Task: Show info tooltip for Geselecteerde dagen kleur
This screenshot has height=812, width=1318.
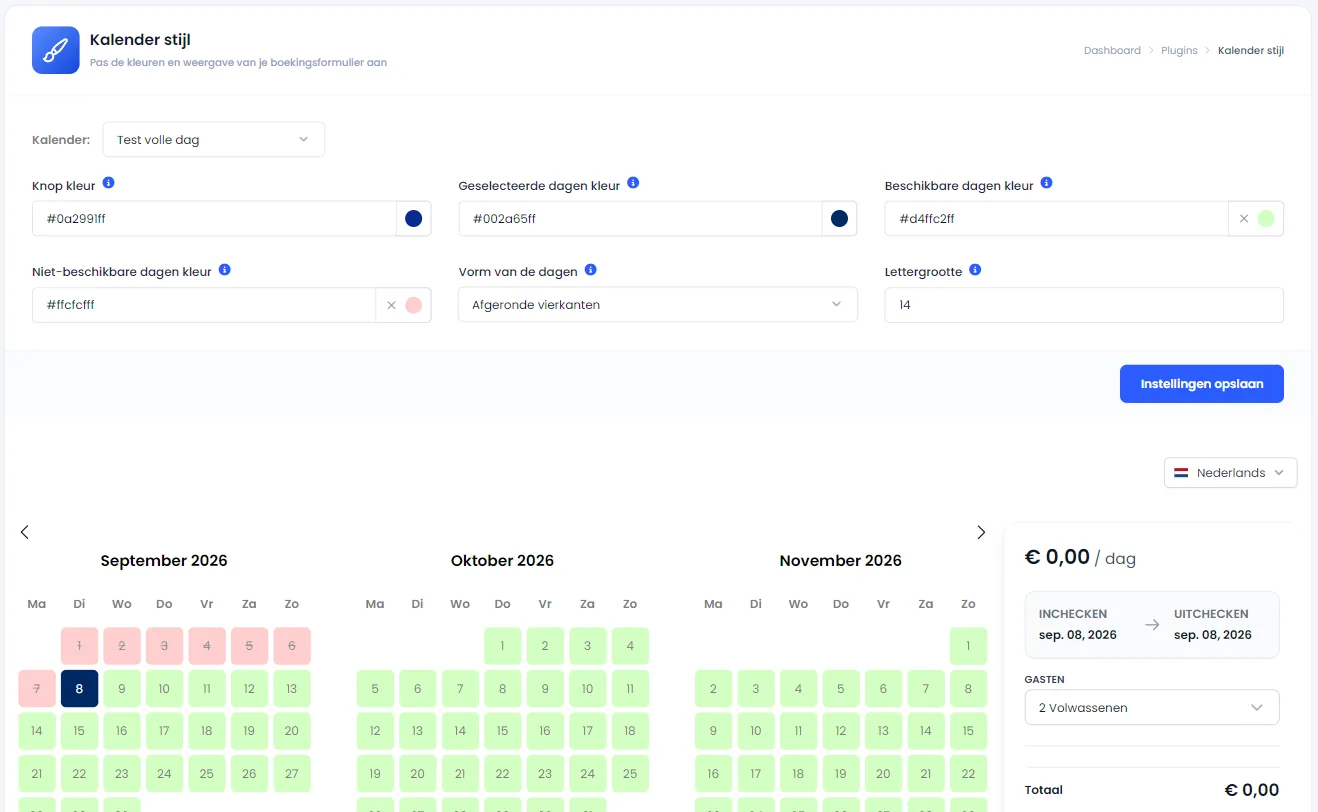Action: 633,184
